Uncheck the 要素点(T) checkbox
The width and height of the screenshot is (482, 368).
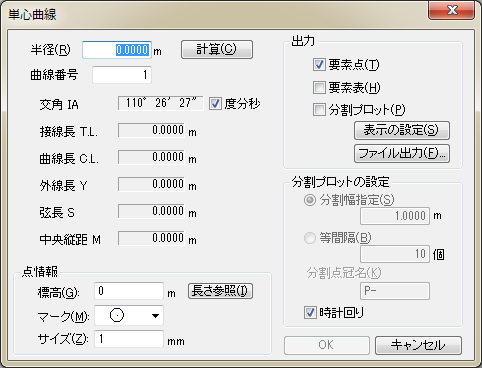(319, 64)
